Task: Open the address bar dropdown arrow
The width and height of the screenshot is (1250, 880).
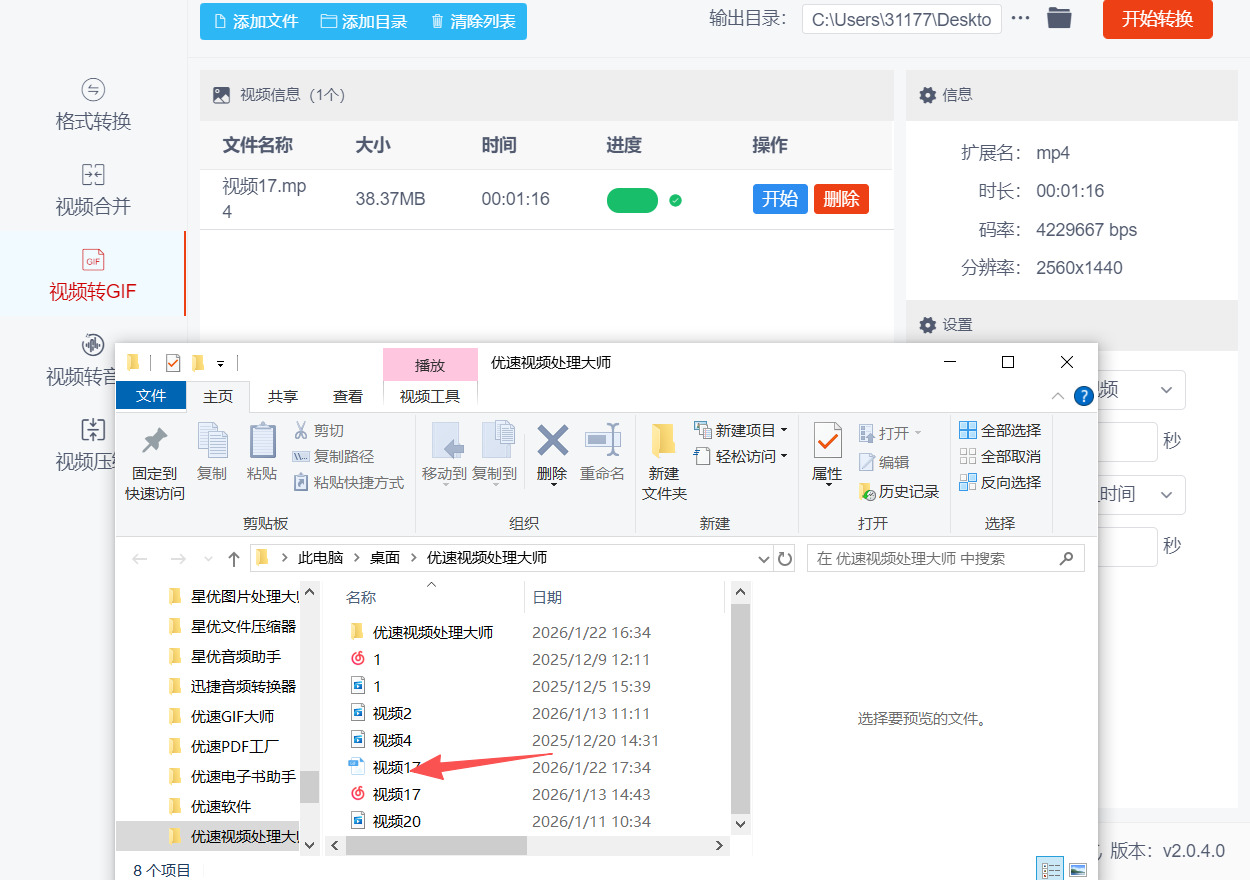Action: point(762,558)
